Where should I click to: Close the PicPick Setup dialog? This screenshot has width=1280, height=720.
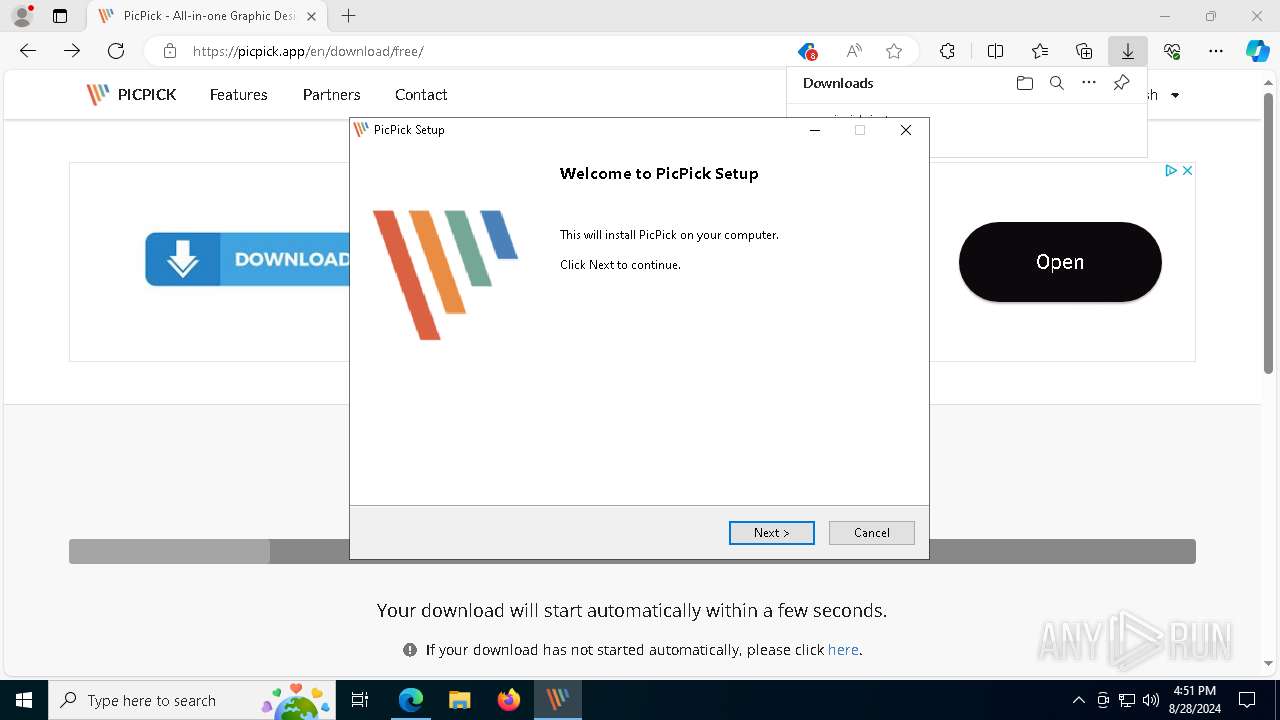[x=906, y=130]
